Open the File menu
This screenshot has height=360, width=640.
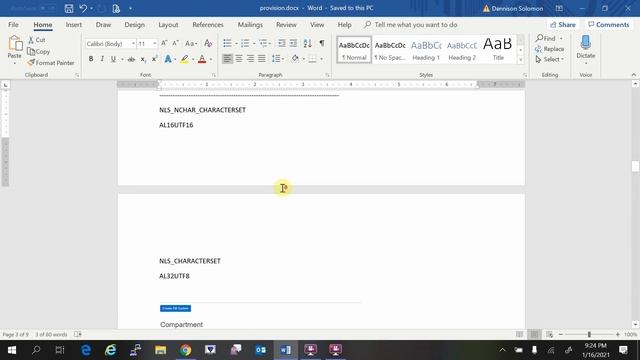coord(13,25)
